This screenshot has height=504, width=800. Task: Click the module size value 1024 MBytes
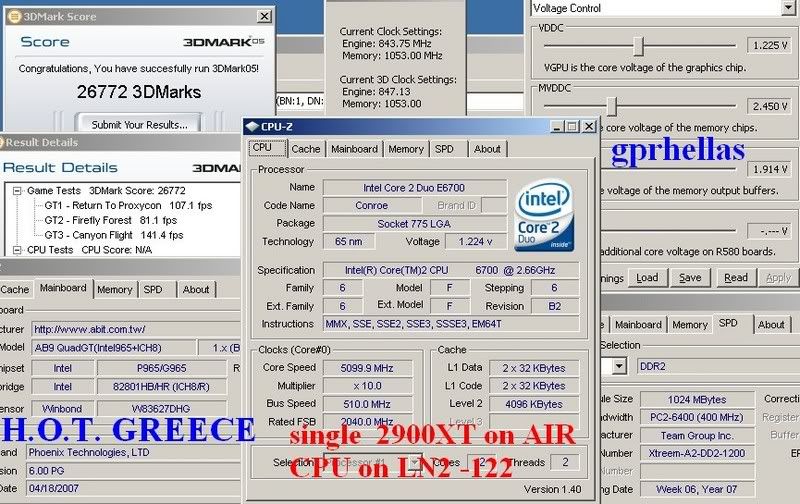click(697, 399)
